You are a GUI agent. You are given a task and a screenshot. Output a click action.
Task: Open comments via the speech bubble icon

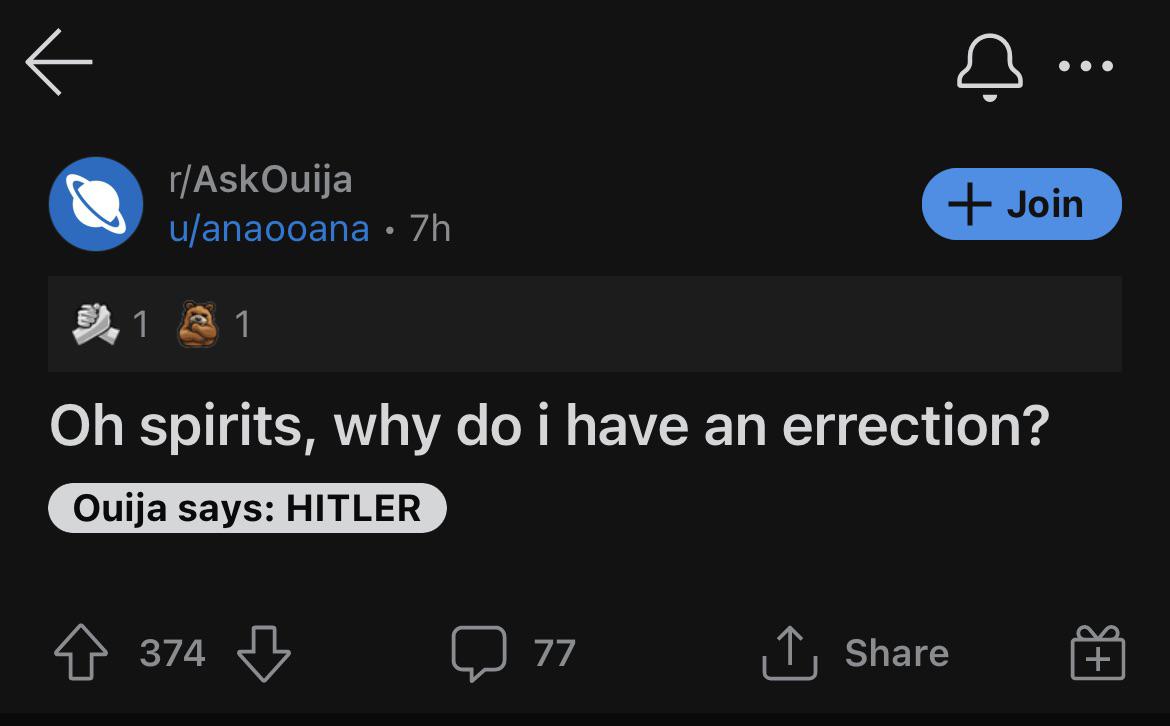[x=479, y=654]
